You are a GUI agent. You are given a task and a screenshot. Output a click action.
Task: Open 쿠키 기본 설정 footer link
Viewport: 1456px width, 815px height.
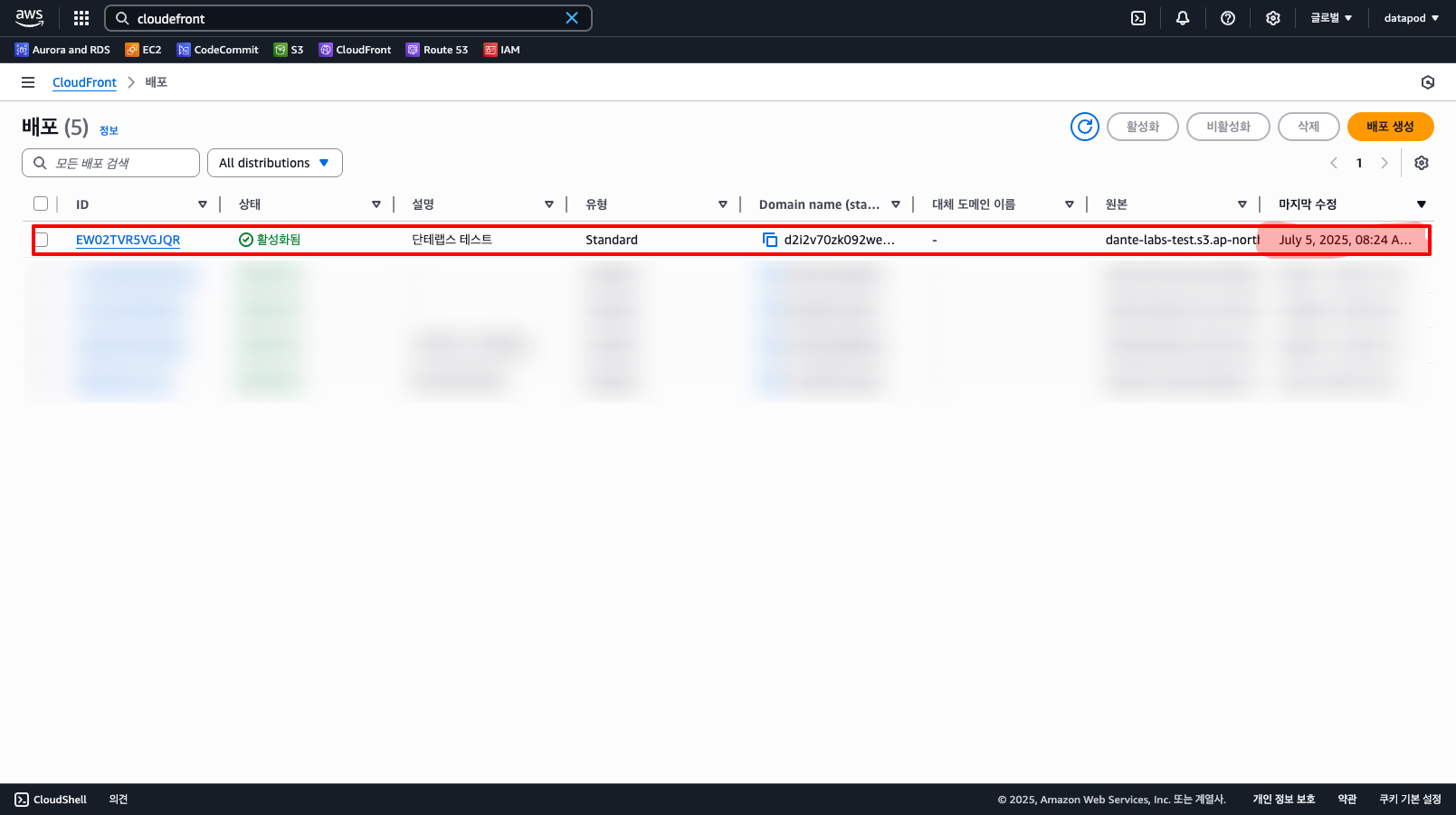1410,800
